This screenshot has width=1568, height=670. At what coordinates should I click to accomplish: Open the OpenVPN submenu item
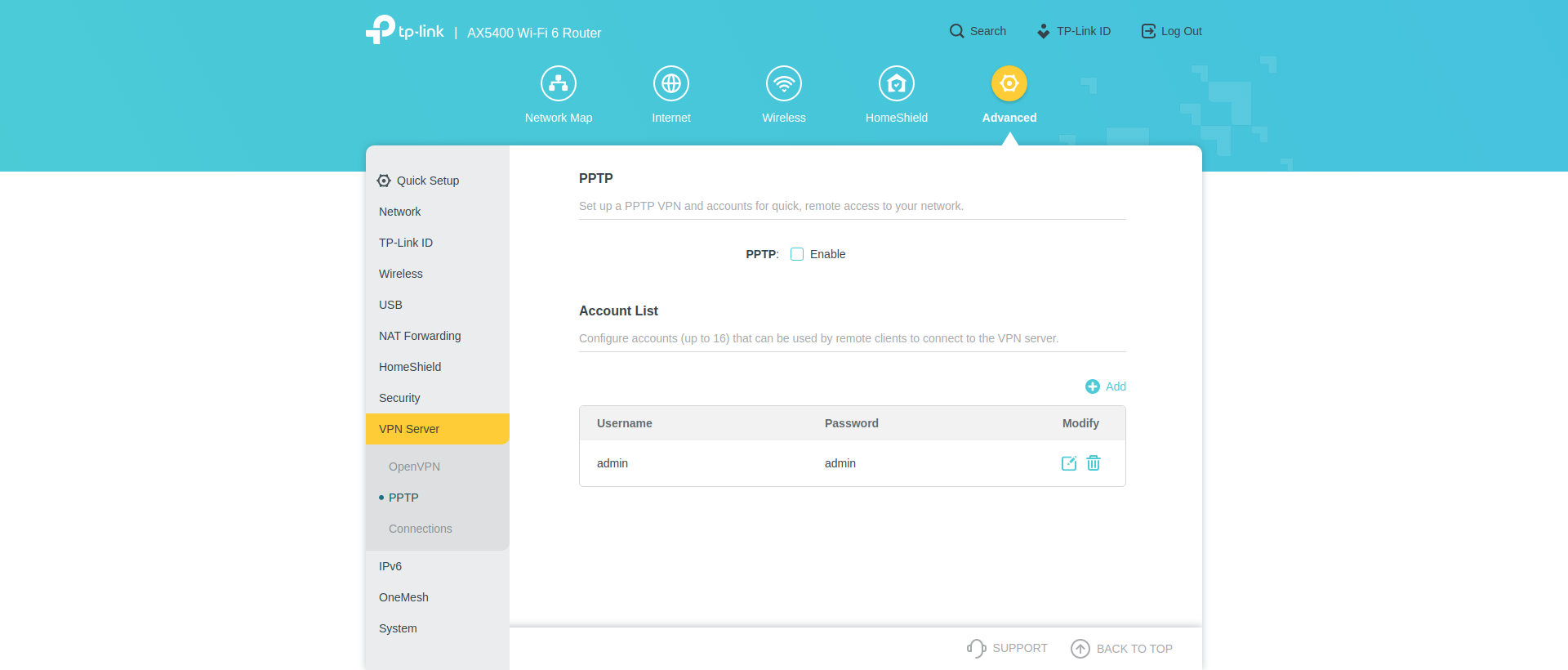pos(414,467)
